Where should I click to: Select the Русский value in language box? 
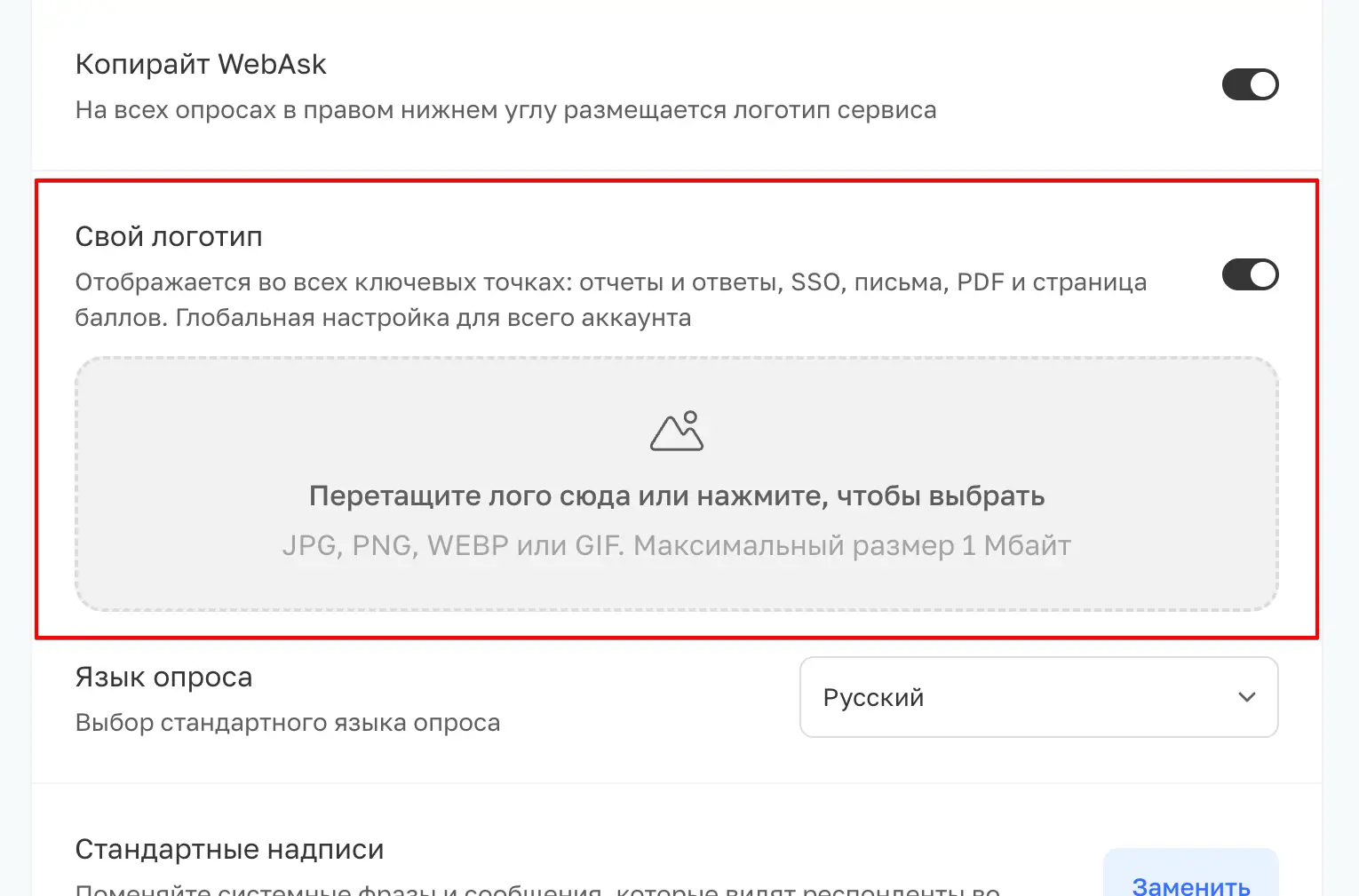click(873, 697)
